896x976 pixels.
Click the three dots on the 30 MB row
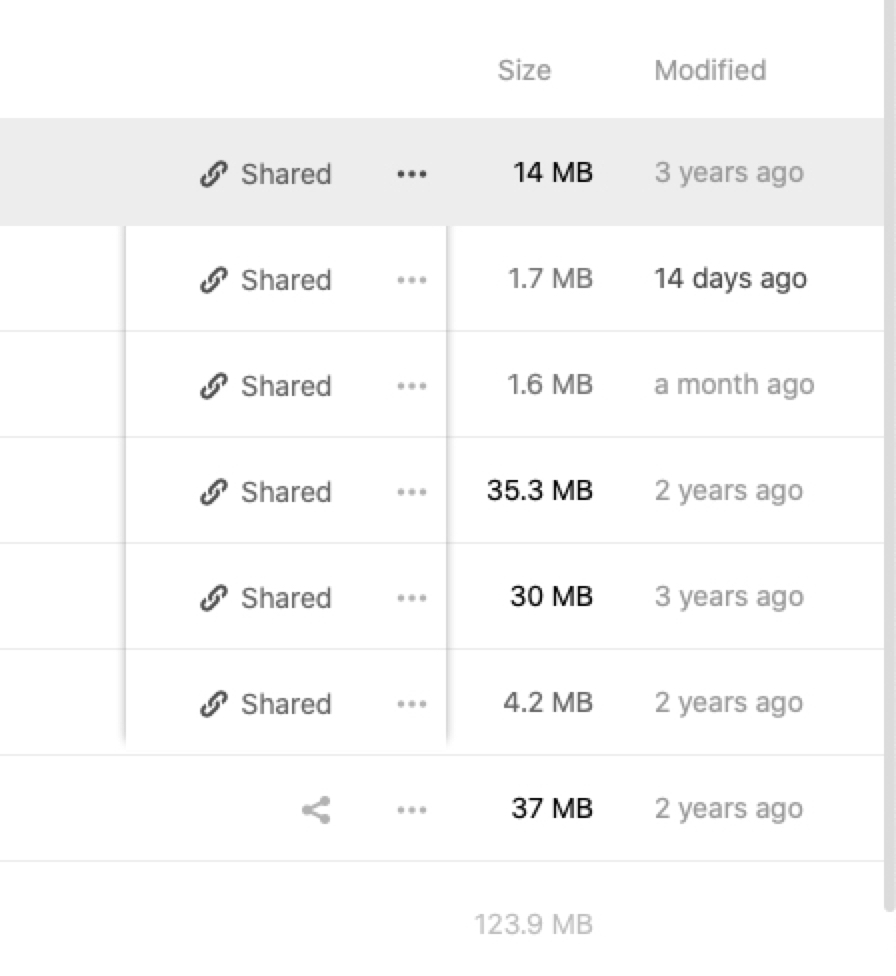pos(411,598)
